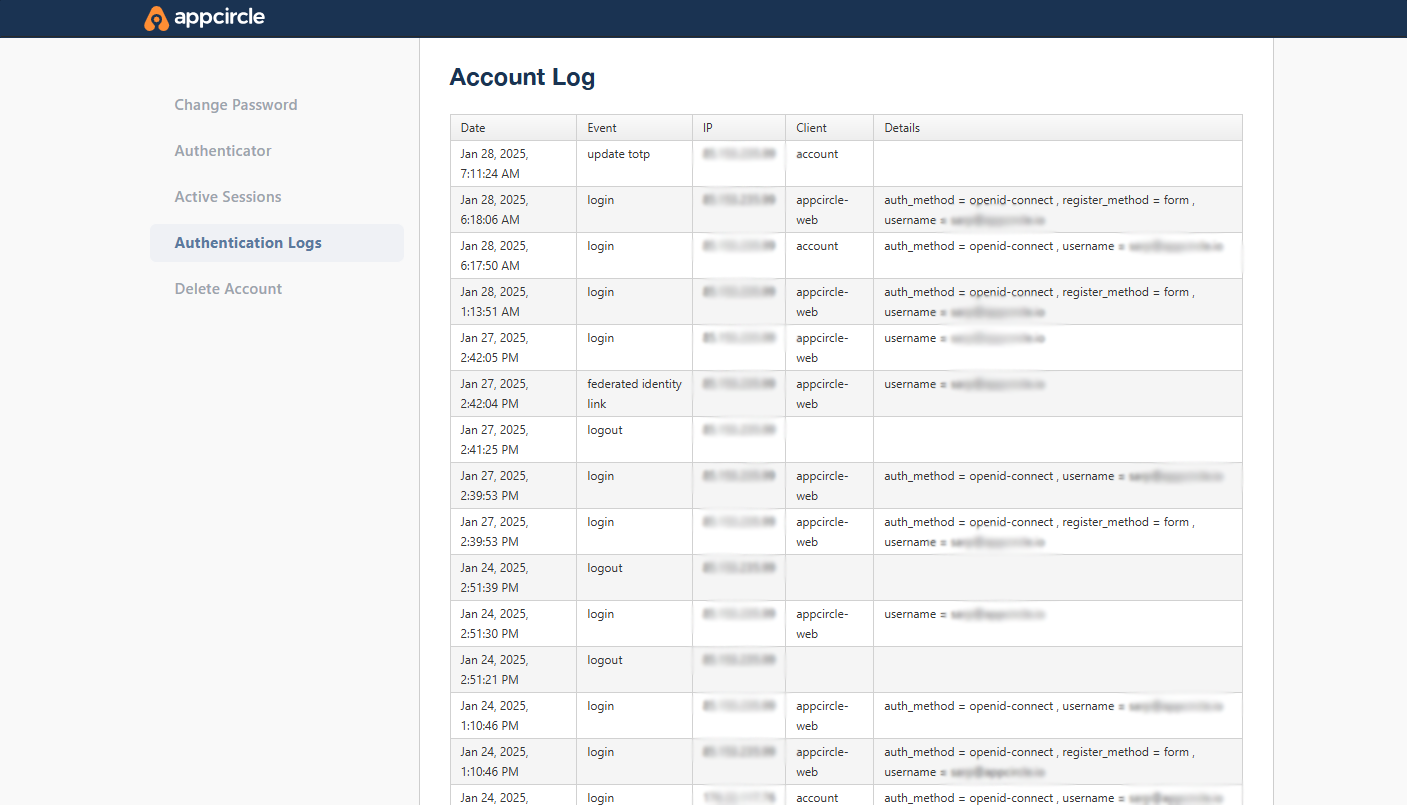Click 'appcircle-web' client in 2:51:30 PM row
1407x805 pixels.
pyautogui.click(x=822, y=624)
